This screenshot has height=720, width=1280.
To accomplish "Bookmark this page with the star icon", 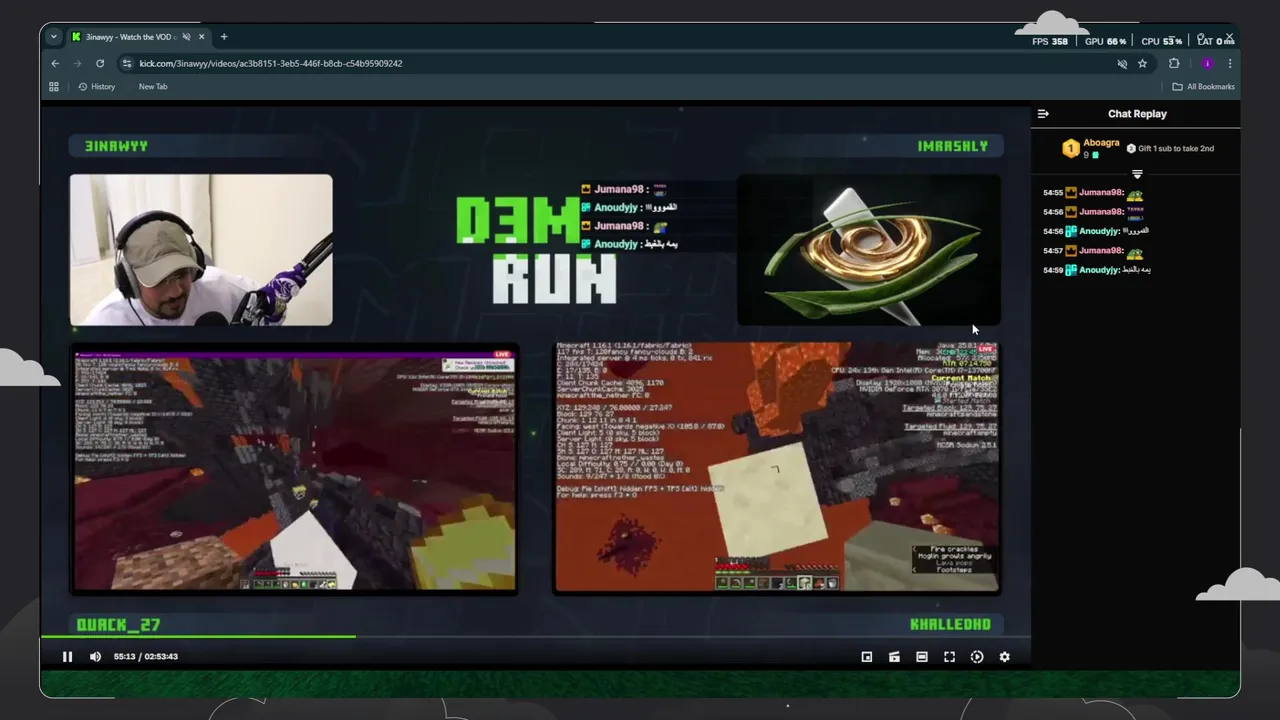I will [1142, 63].
